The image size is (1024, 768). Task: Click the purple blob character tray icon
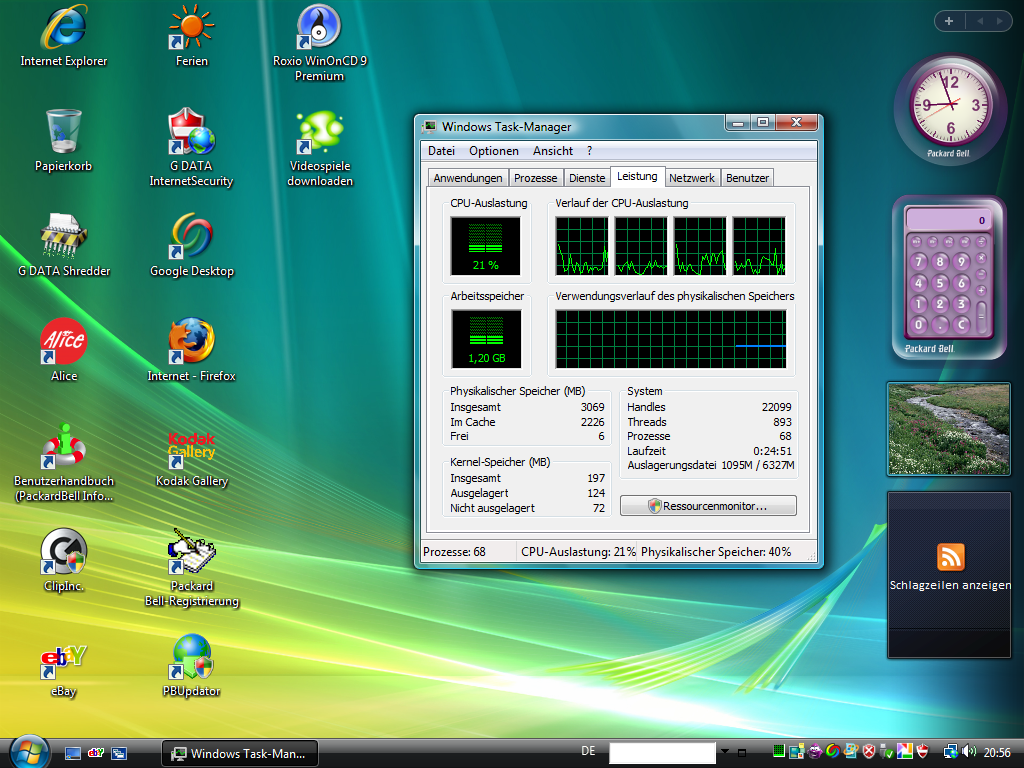click(815, 752)
